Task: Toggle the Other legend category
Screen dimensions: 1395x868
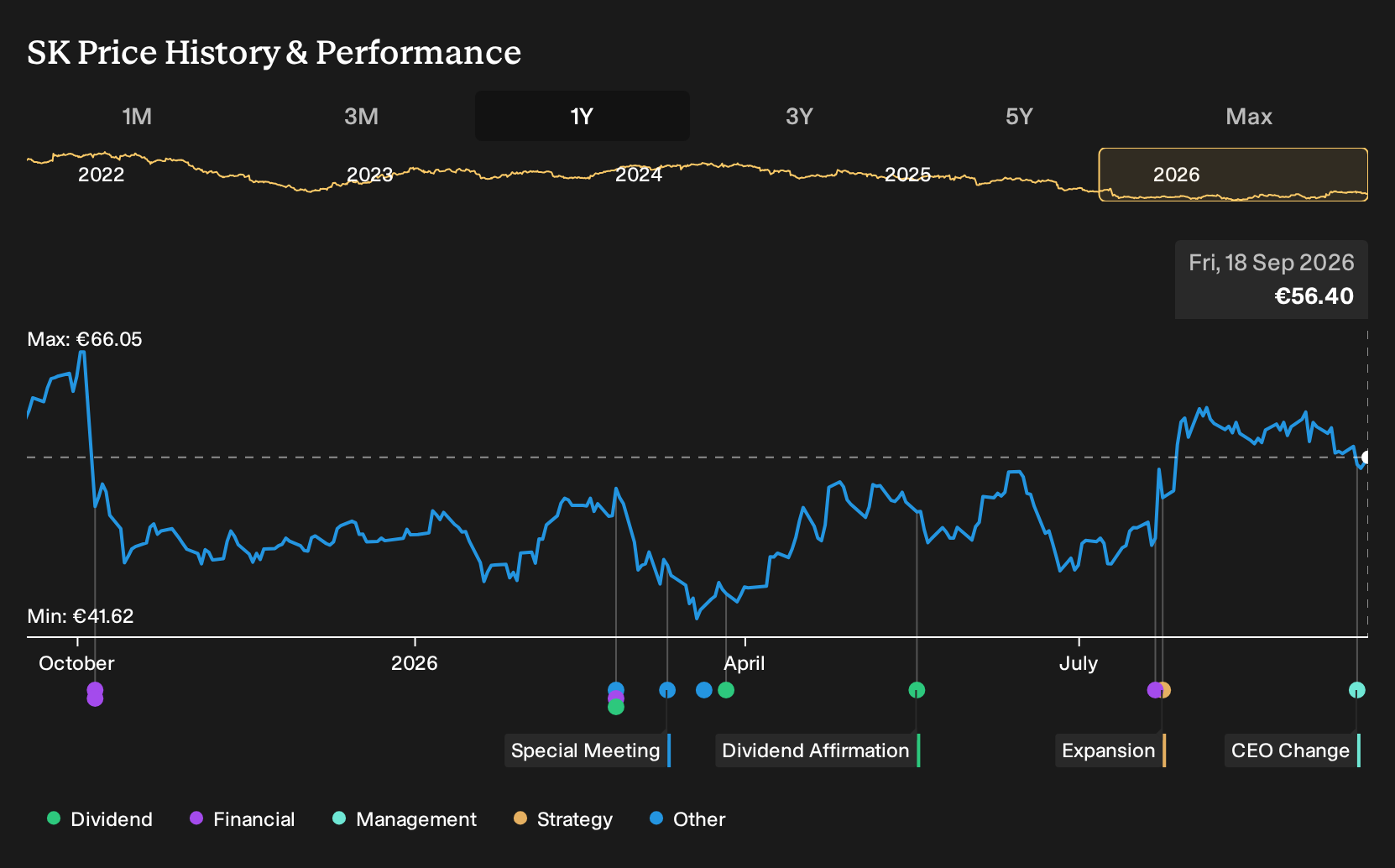Action: click(x=687, y=819)
